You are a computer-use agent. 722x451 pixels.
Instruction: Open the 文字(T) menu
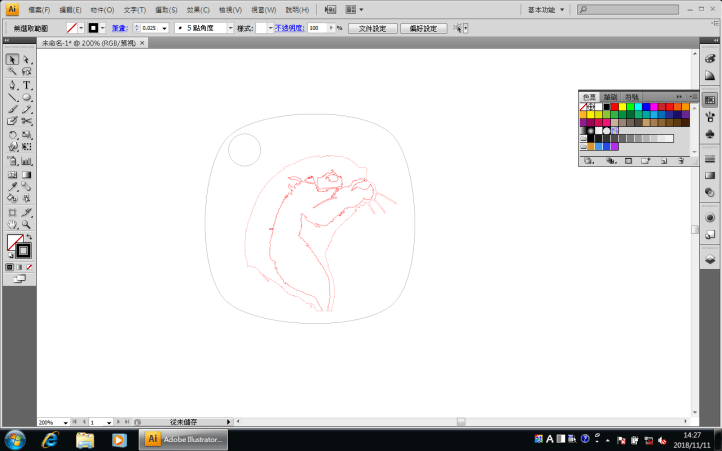[x=134, y=9]
